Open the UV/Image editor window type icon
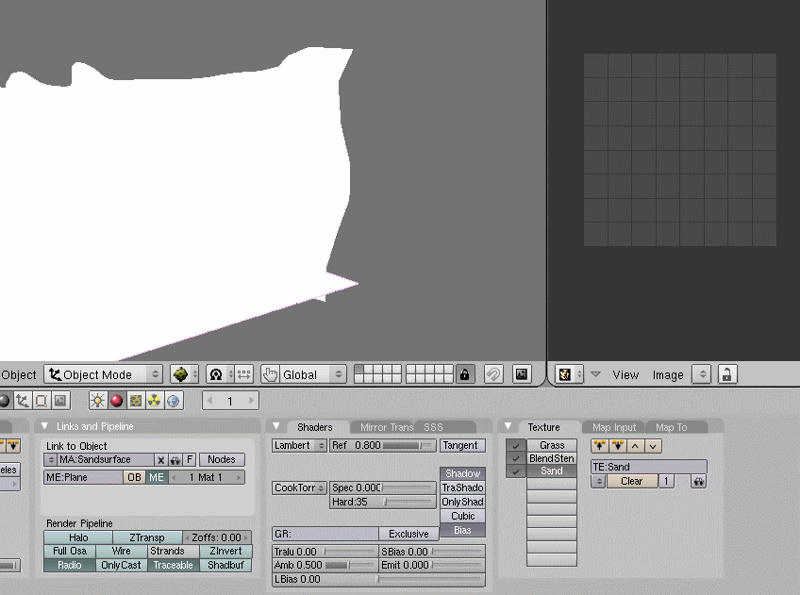800x595 pixels. tap(568, 375)
